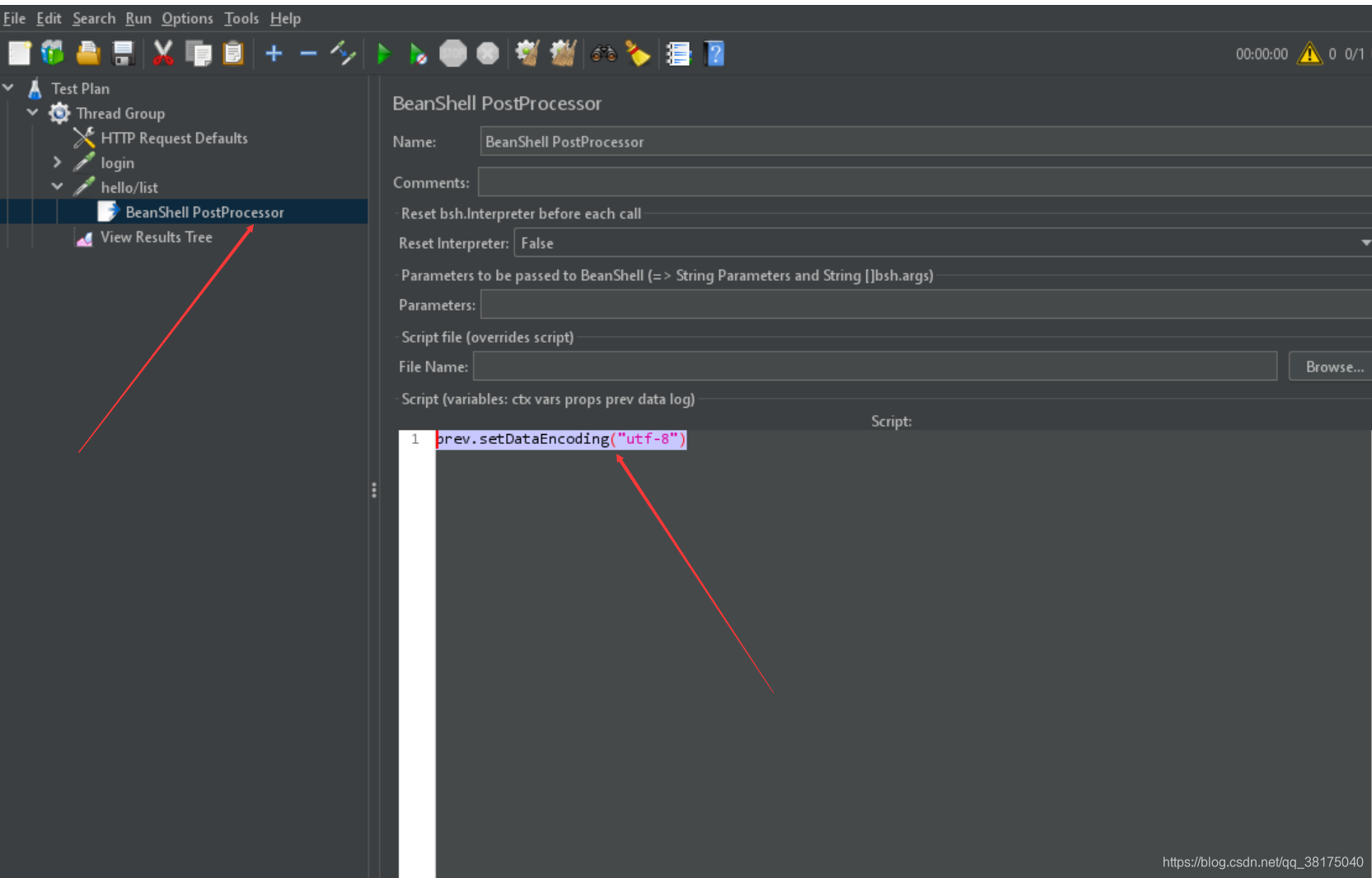Open the Edit menu

pos(49,18)
